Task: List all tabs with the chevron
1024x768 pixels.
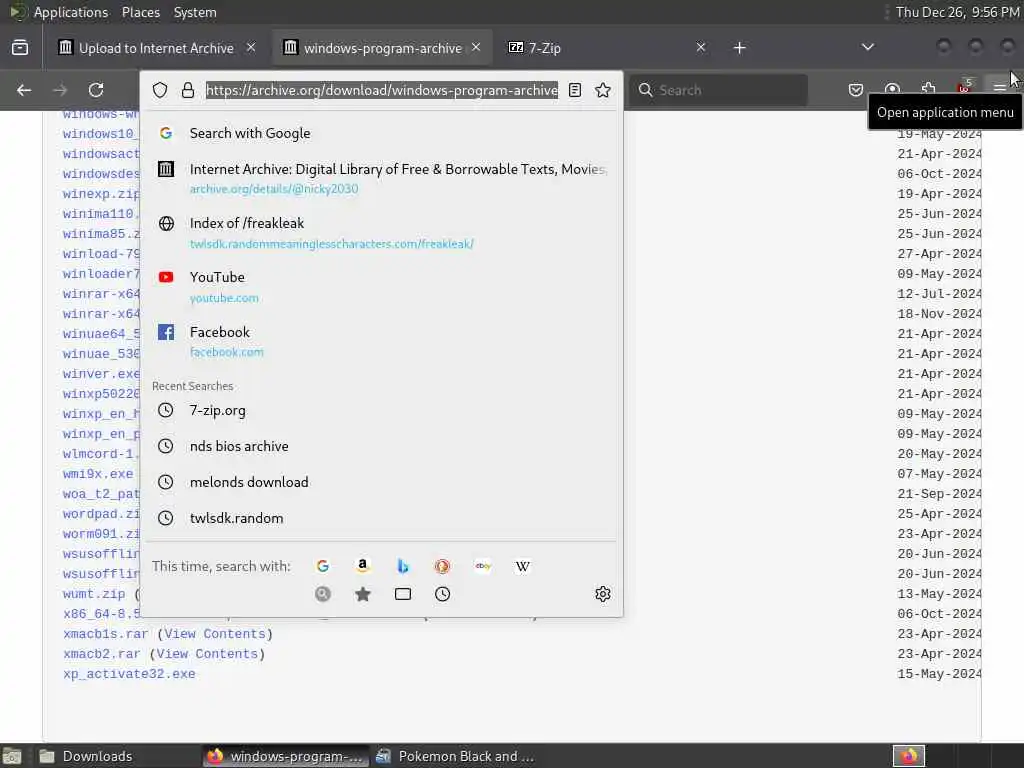Action: click(x=867, y=47)
